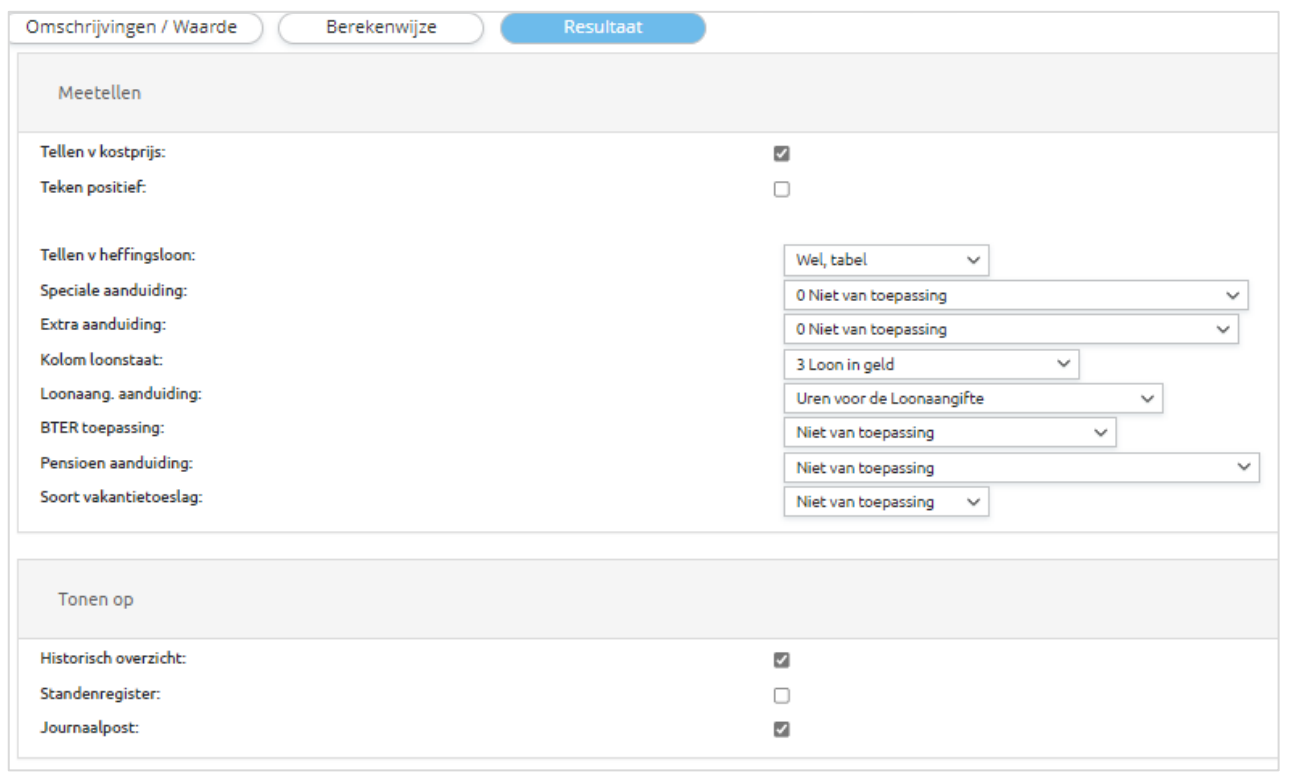The height and width of the screenshot is (782, 1291).
Task: Click the BTER toepassing label
Action: point(102,429)
